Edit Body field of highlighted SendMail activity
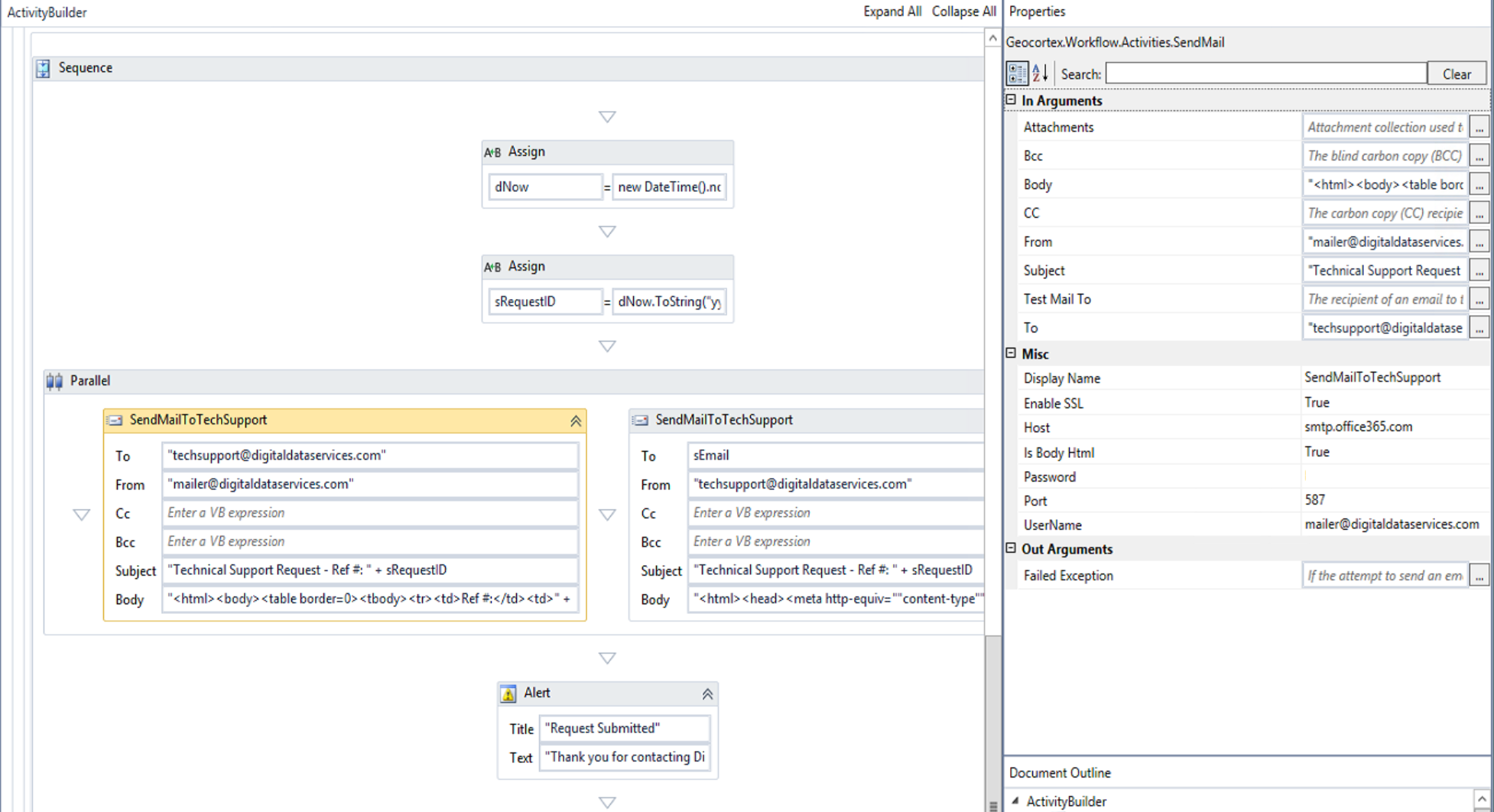Image resolution: width=1494 pixels, height=812 pixels. pyautogui.click(x=370, y=599)
